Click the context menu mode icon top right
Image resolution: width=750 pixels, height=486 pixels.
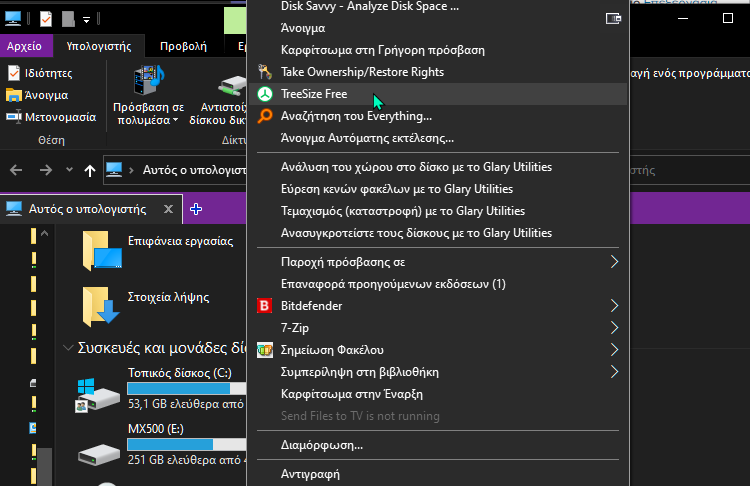613,19
